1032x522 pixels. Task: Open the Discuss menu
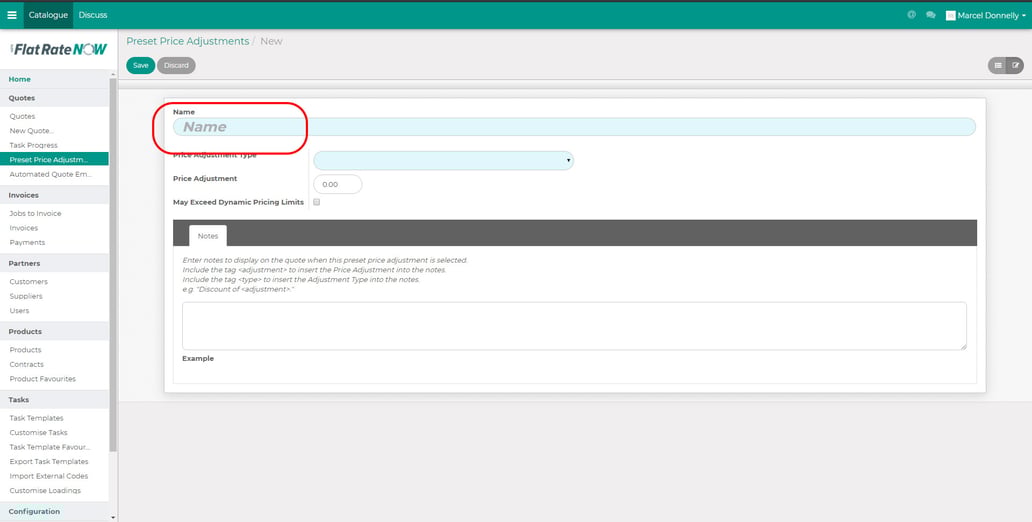[93, 15]
